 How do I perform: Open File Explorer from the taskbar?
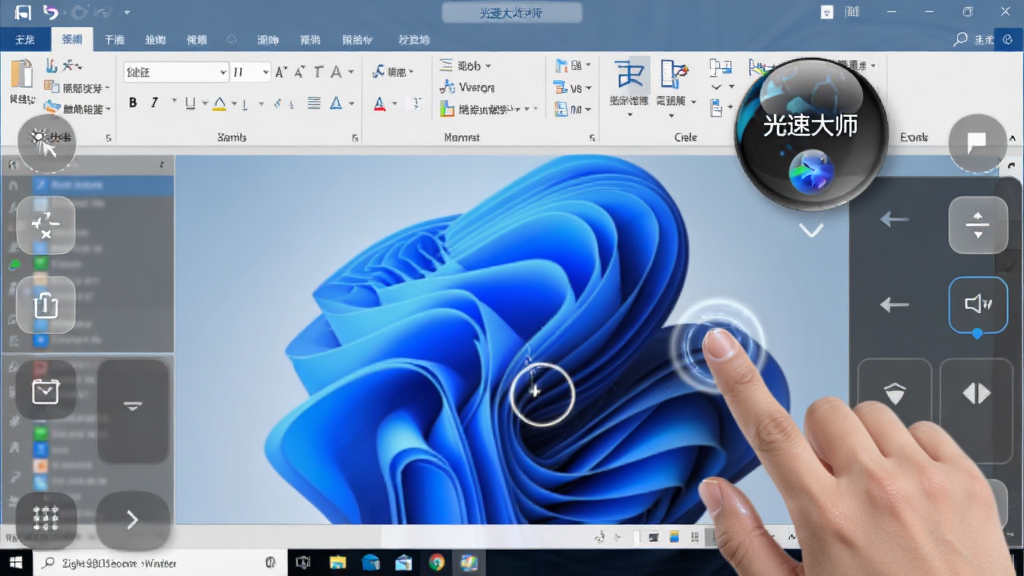click(338, 562)
